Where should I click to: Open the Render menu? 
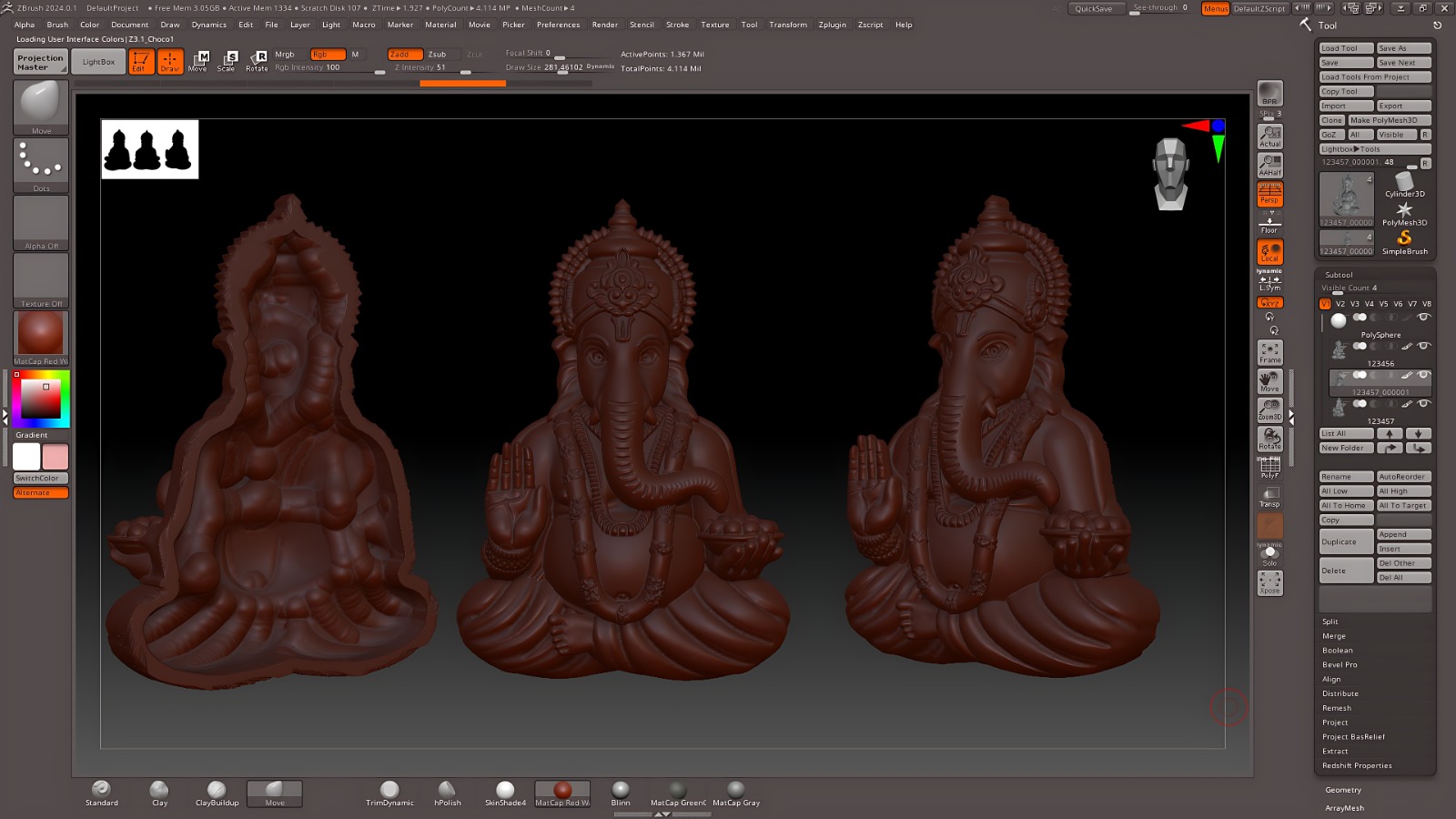point(604,25)
